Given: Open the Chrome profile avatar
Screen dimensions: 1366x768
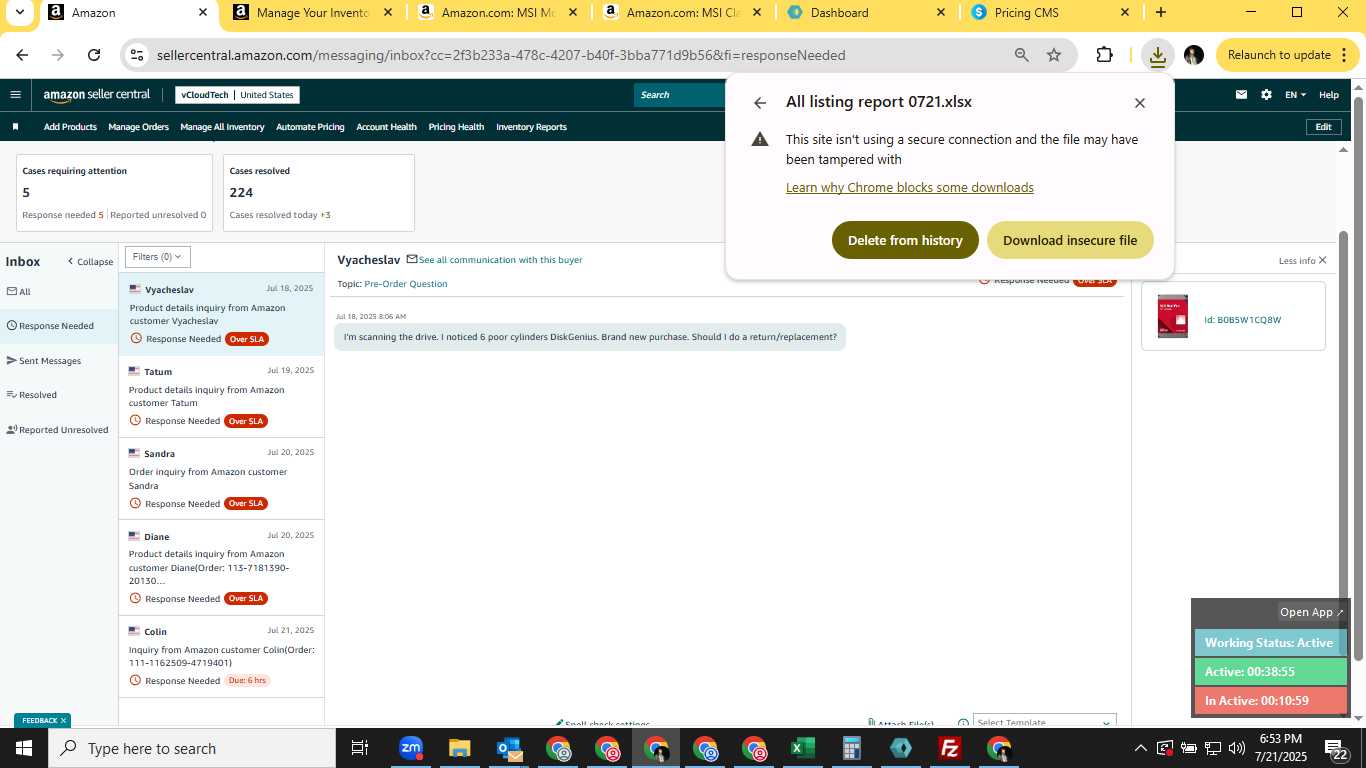Looking at the screenshot, I should (1194, 55).
